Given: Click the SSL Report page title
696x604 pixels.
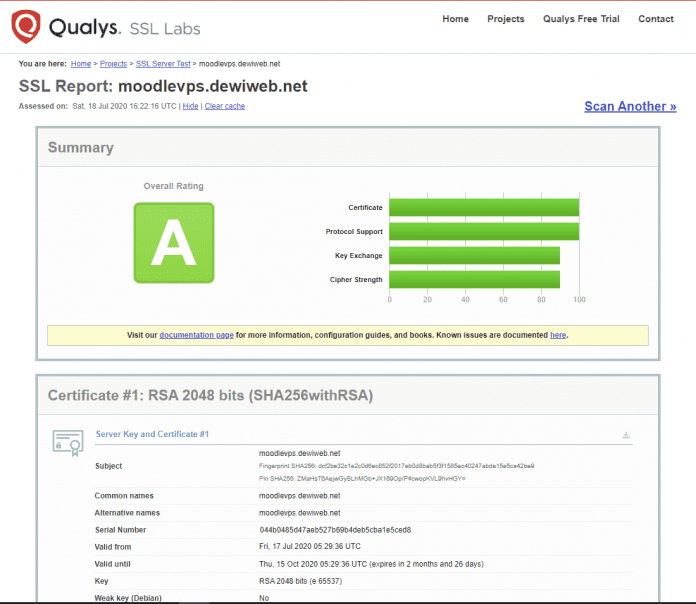Looking at the screenshot, I should 163,86.
